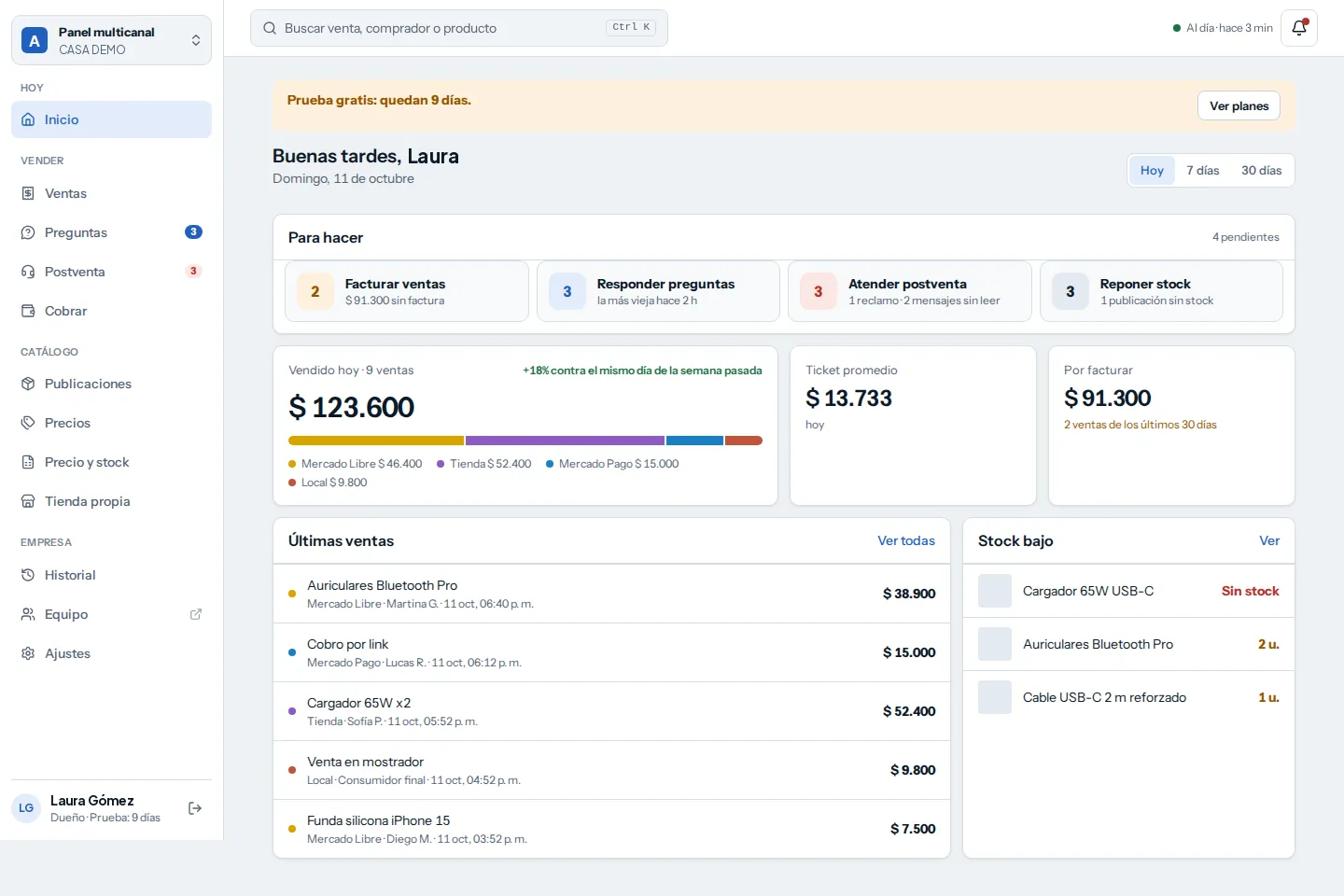Click the Cobrar wallet icon

[28, 311]
